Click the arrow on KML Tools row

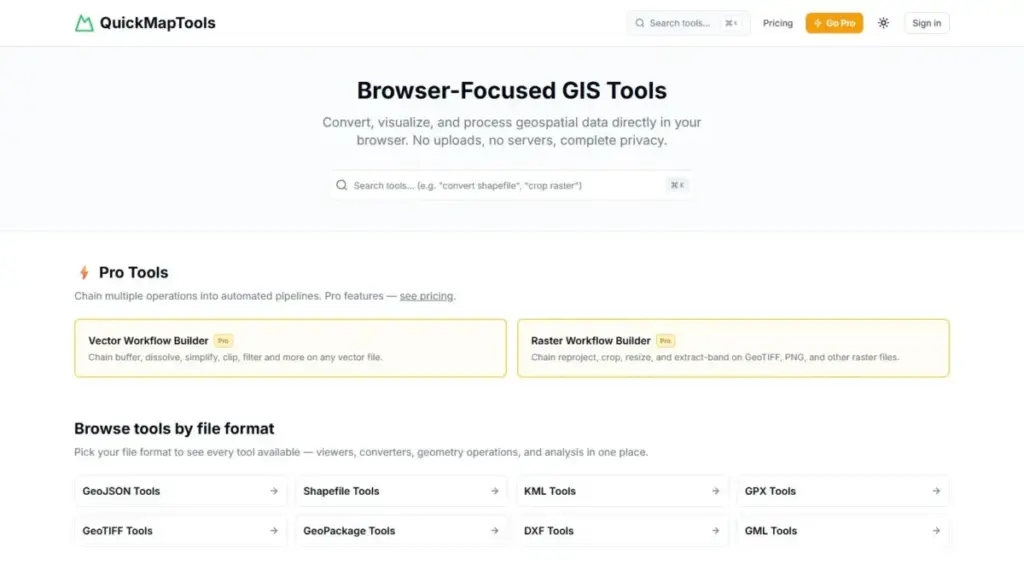(715, 491)
